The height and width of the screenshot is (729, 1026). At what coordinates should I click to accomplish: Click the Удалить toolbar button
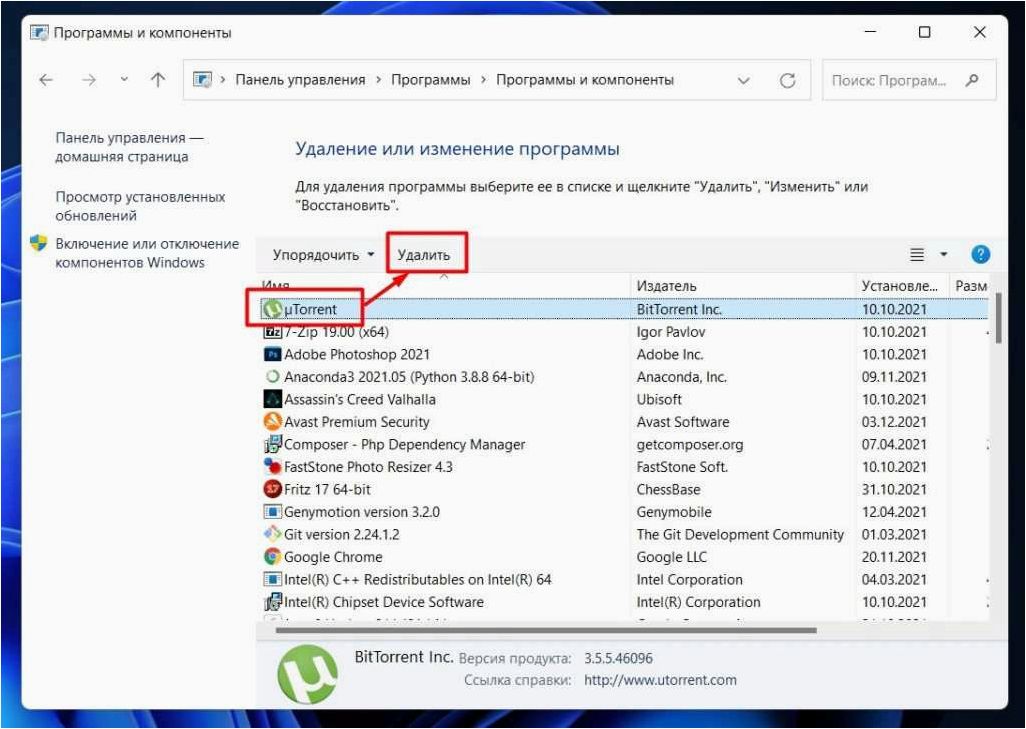tap(424, 255)
